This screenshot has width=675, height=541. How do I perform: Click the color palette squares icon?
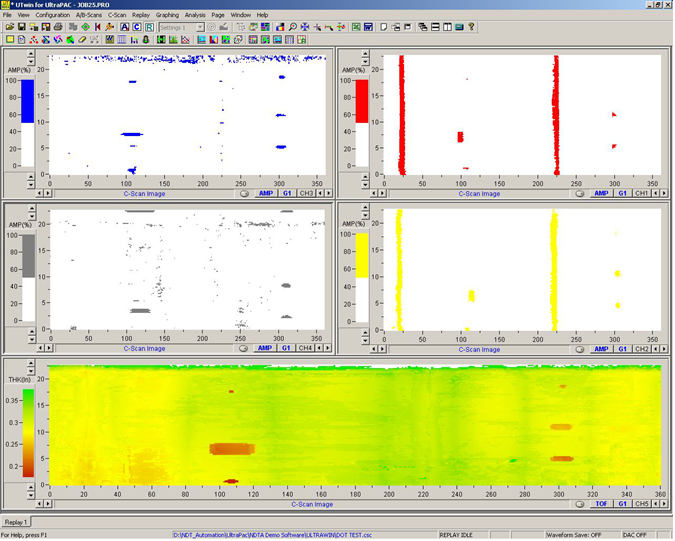[280, 27]
